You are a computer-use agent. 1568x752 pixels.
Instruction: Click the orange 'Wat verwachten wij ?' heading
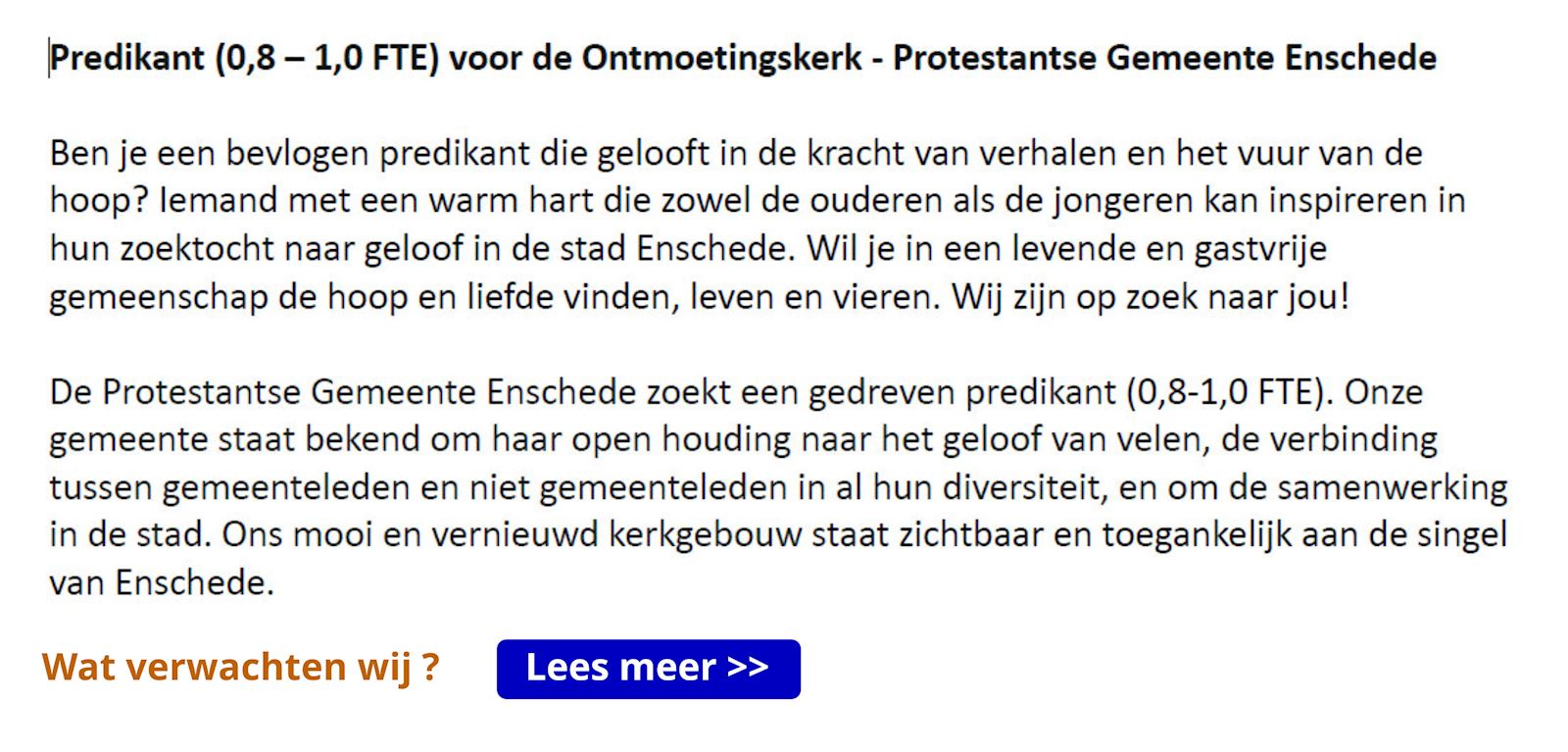pos(241,668)
